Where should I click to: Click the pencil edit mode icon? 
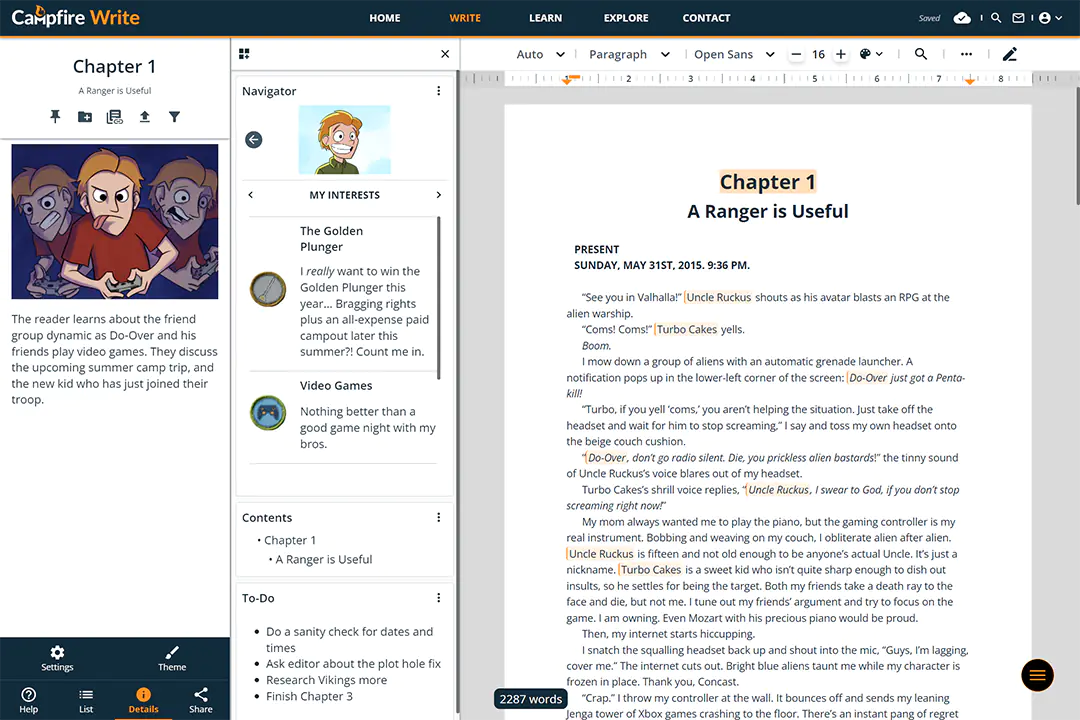[x=1009, y=54]
